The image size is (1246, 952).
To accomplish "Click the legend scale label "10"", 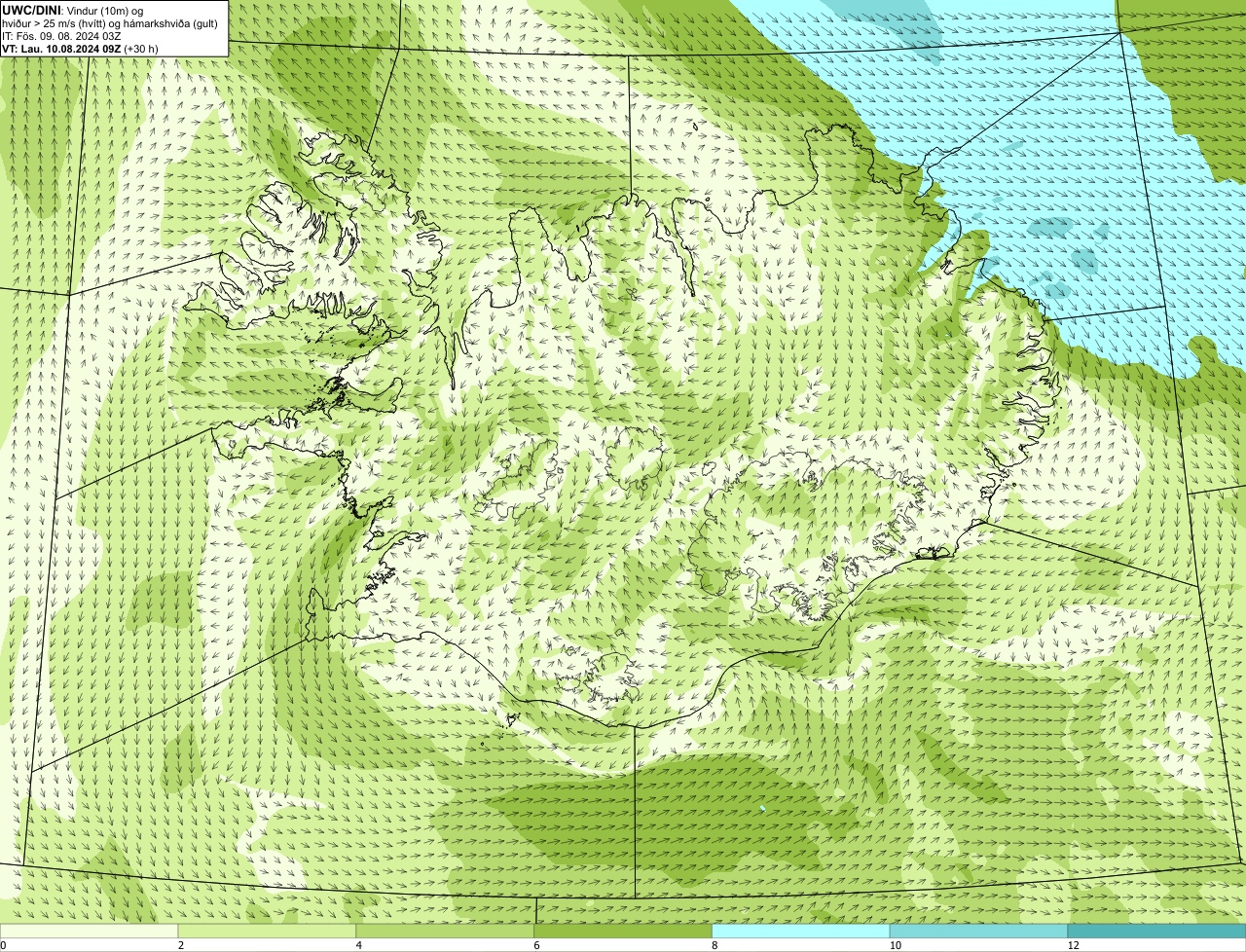I will pyautogui.click(x=894, y=945).
